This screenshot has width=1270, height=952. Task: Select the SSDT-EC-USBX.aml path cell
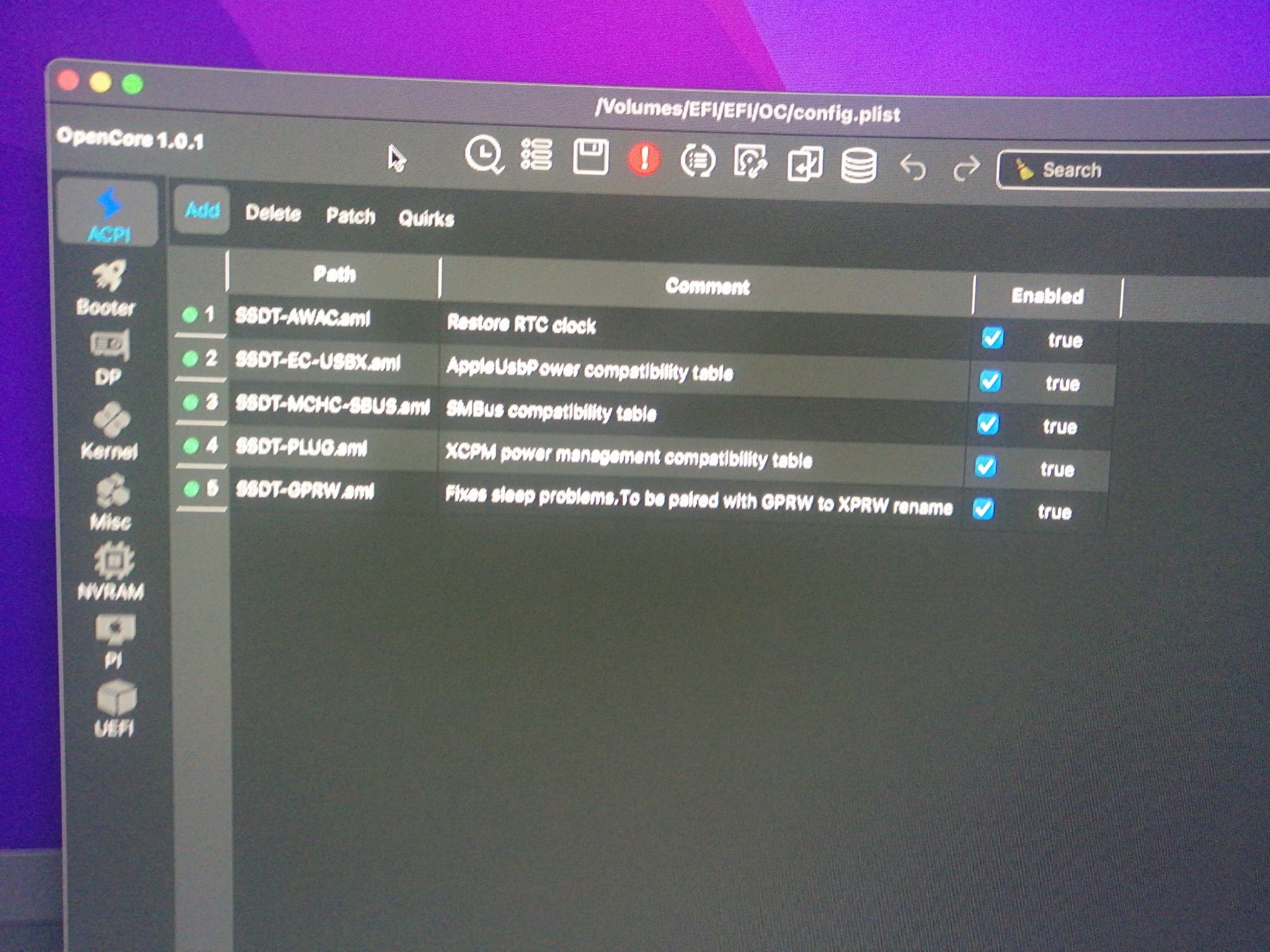(x=318, y=363)
